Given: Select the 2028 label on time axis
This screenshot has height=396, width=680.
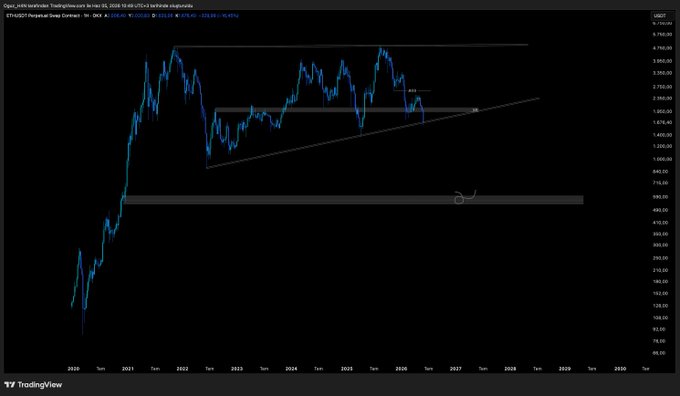Looking at the screenshot, I should pos(510,369).
